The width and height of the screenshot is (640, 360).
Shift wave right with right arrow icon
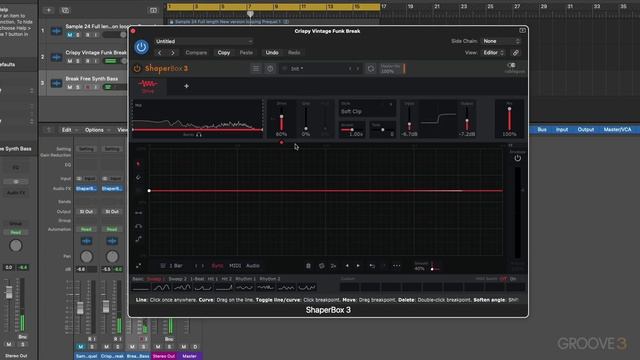tap(358, 266)
